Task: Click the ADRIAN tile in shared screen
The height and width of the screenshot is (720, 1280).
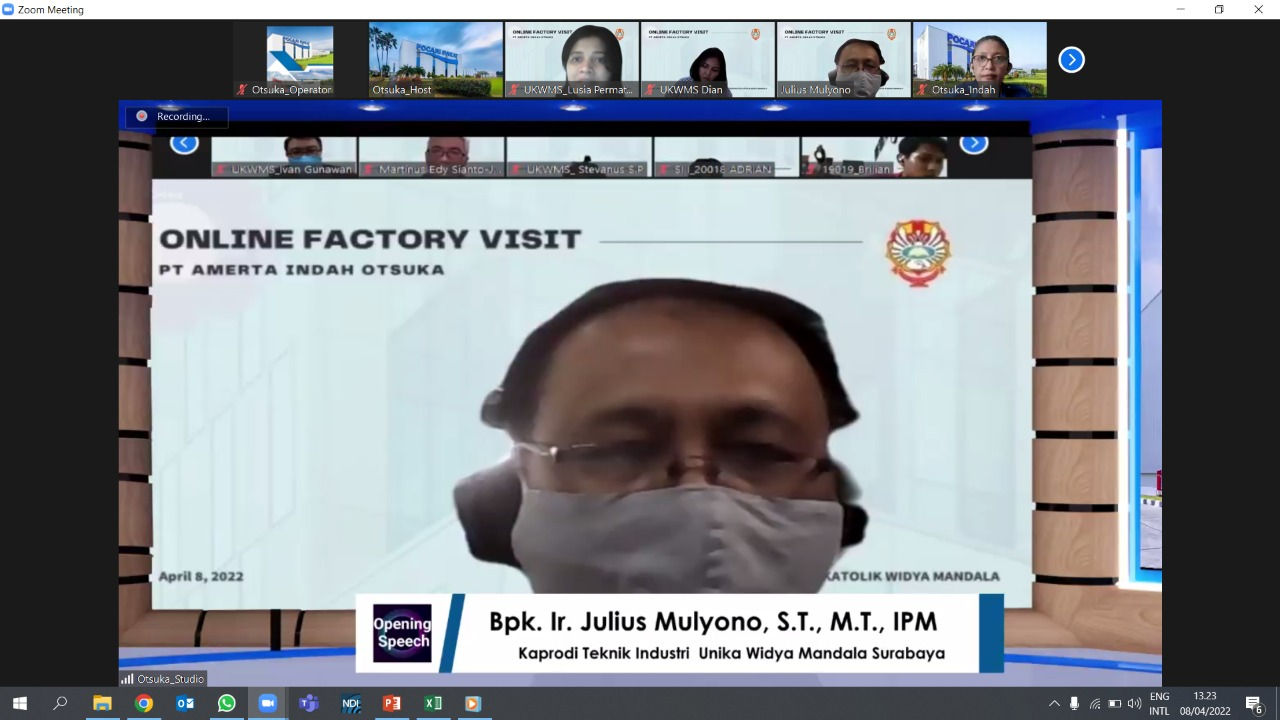Action: pyautogui.click(x=726, y=157)
